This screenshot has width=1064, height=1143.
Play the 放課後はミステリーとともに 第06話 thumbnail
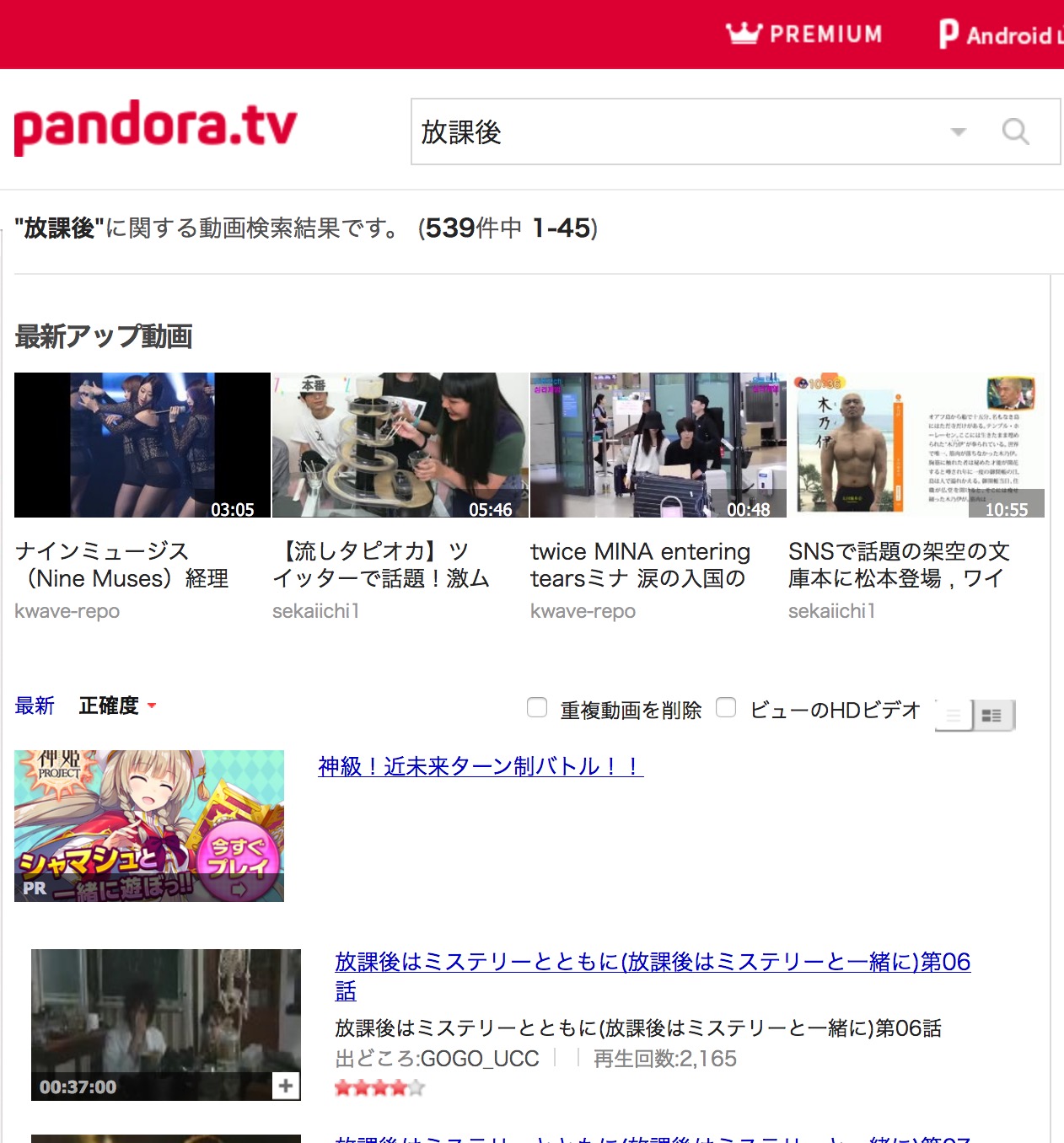(166, 1025)
